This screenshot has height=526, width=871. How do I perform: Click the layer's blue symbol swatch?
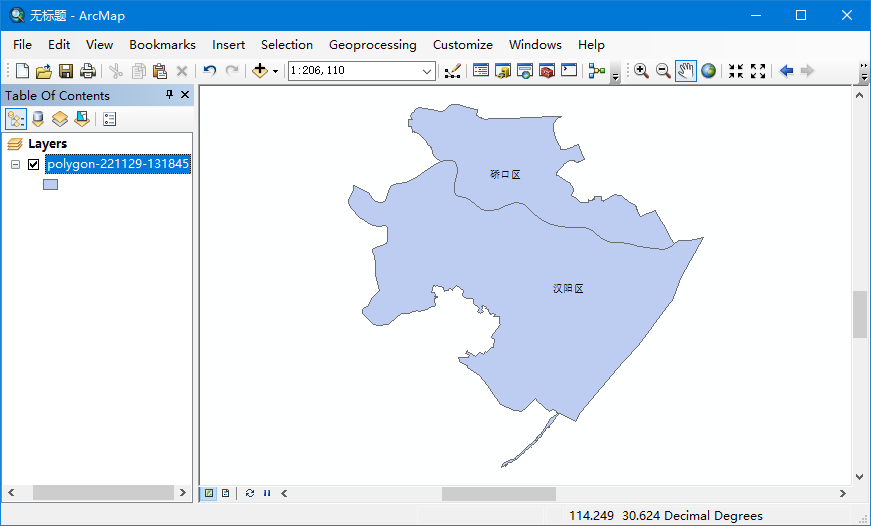tap(51, 184)
